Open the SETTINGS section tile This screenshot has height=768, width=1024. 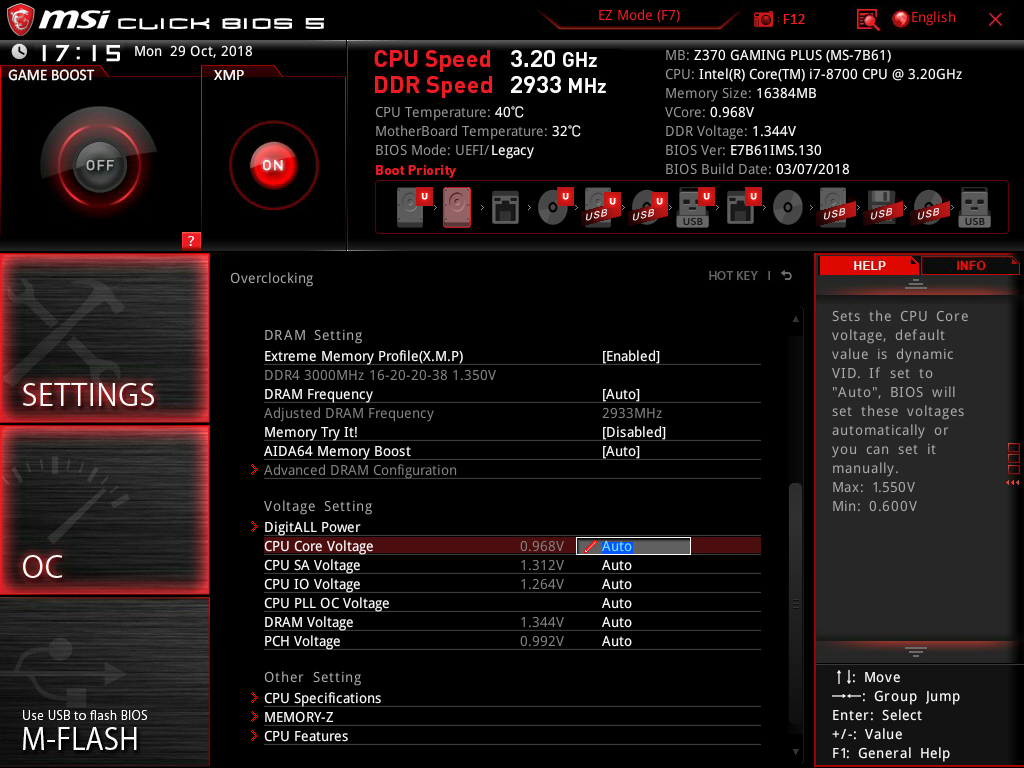(x=104, y=338)
